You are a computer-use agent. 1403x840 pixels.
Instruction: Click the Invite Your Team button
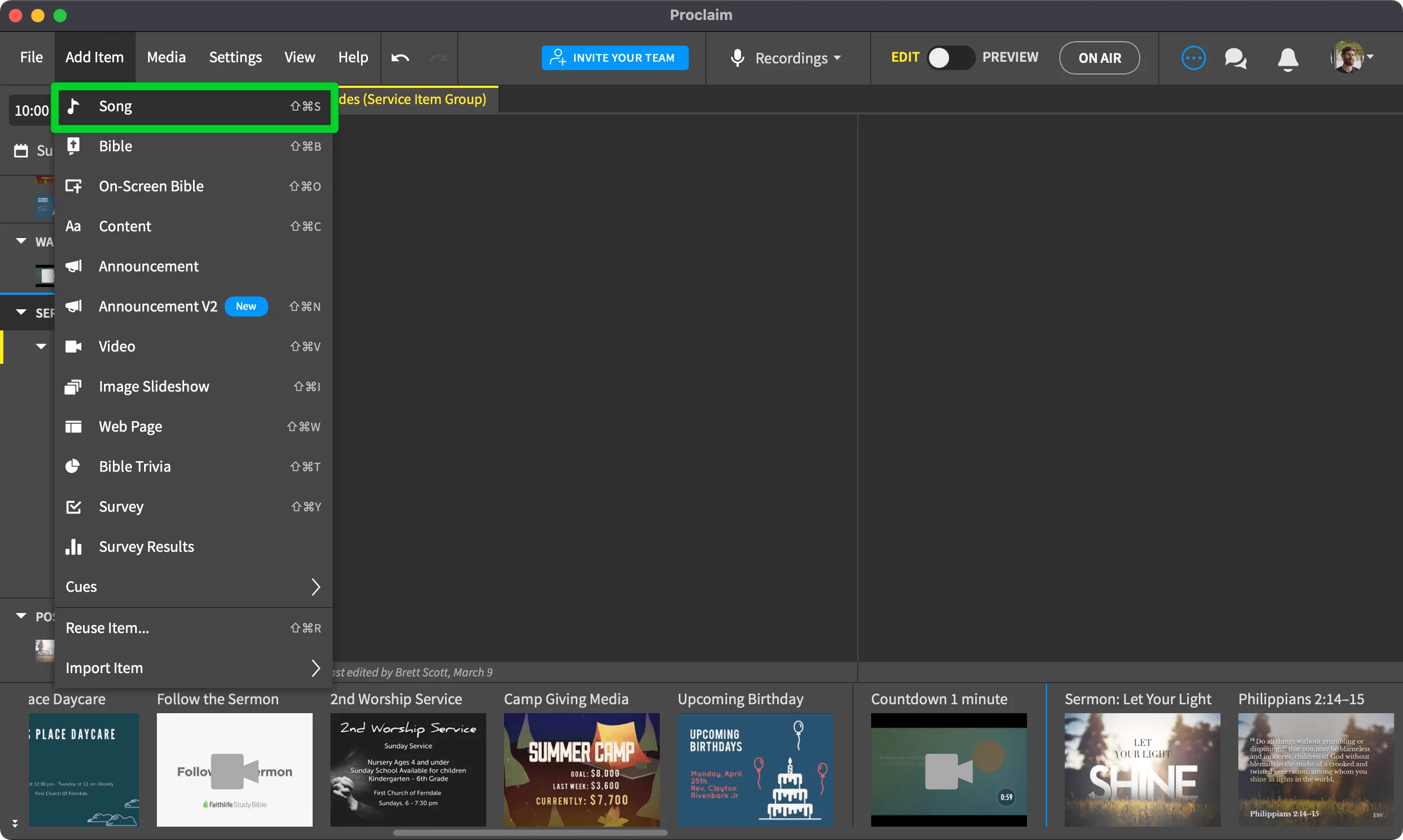[x=615, y=58]
